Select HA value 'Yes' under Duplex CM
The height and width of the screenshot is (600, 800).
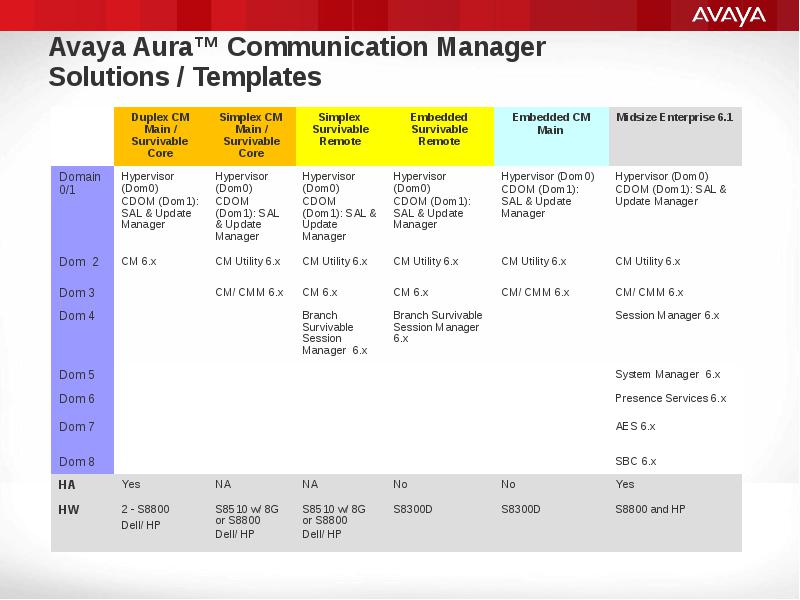(x=131, y=485)
